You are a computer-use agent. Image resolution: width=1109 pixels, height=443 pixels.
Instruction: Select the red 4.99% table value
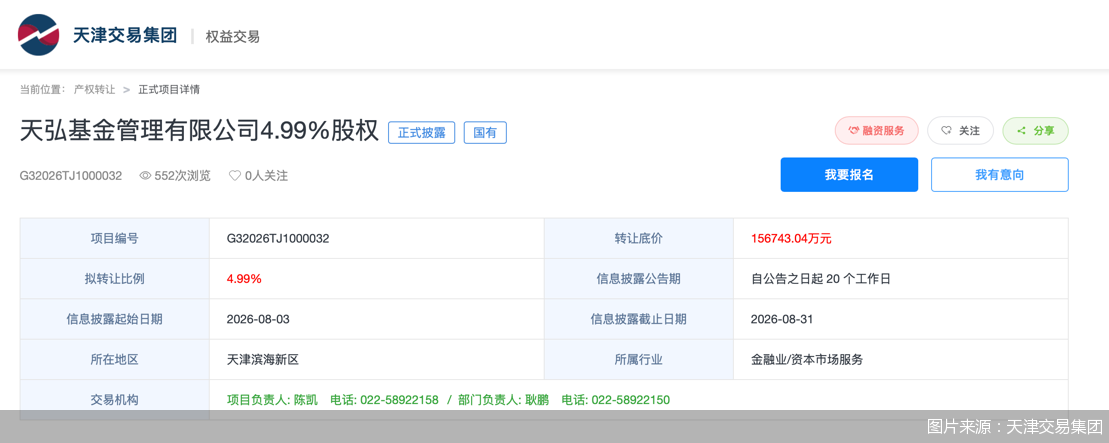[x=244, y=279]
